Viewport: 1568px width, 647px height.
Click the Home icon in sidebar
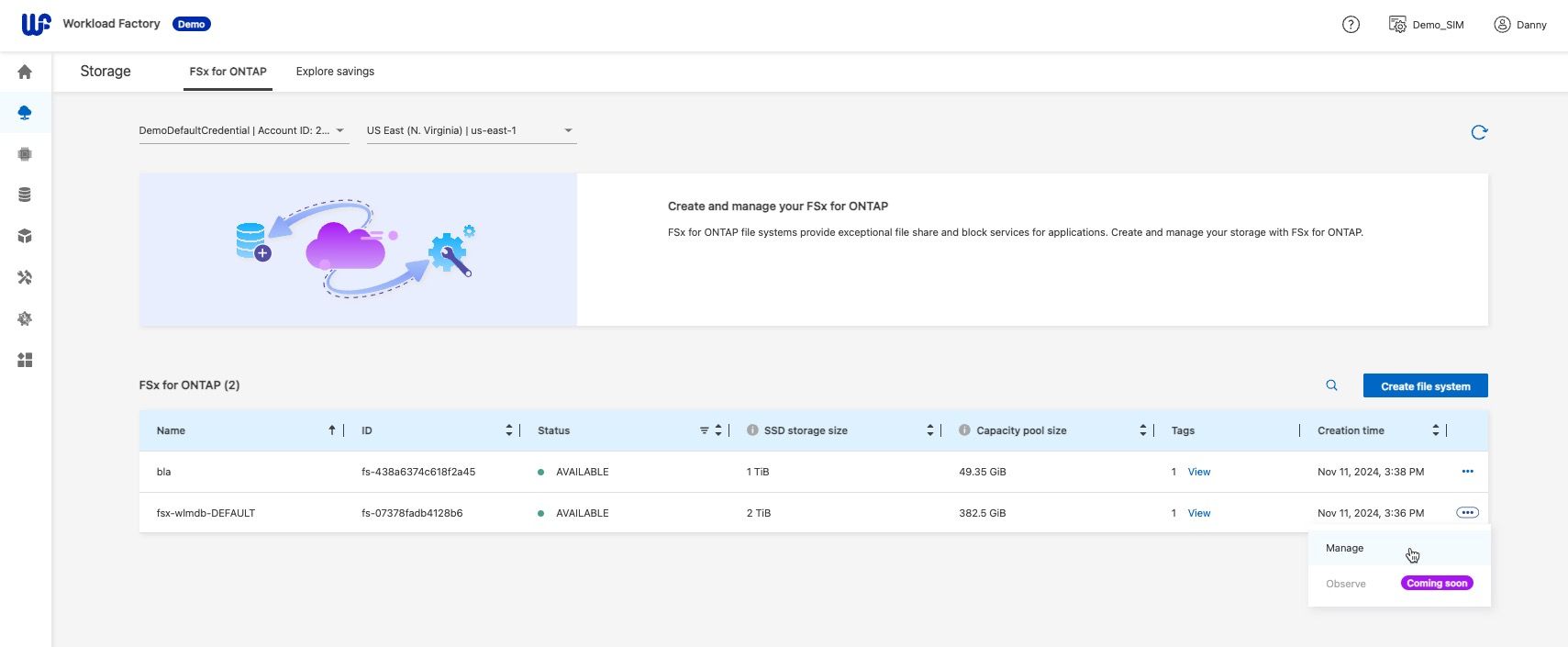tap(25, 72)
